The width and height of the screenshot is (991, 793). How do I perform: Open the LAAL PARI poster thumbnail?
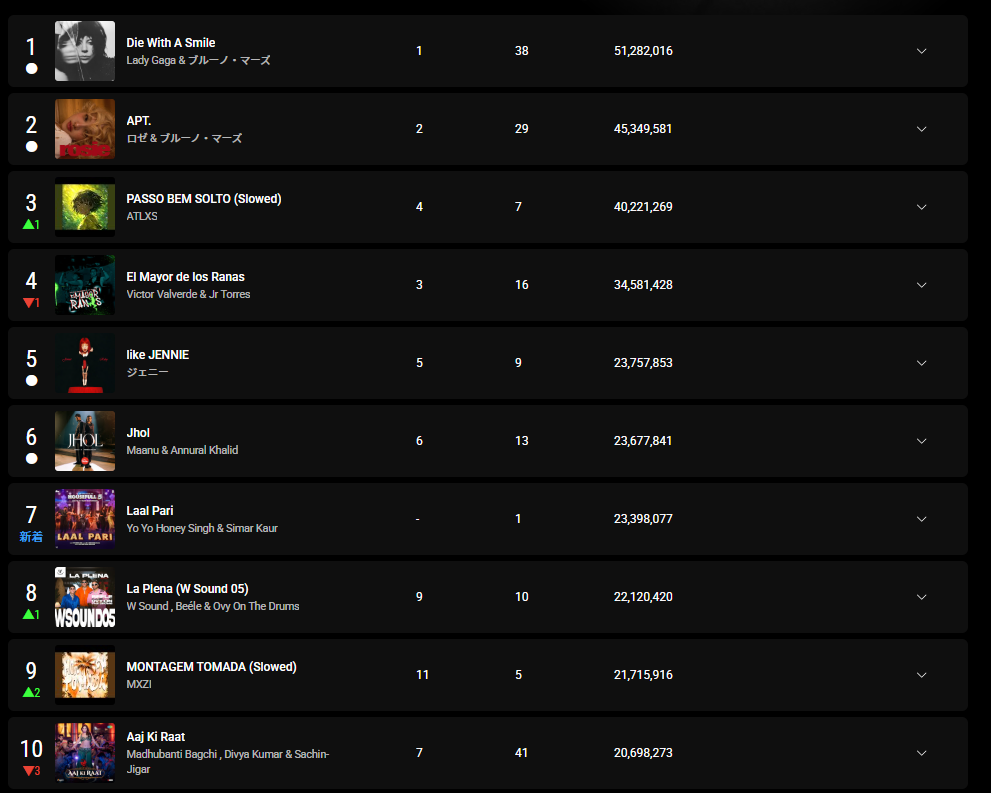point(85,519)
